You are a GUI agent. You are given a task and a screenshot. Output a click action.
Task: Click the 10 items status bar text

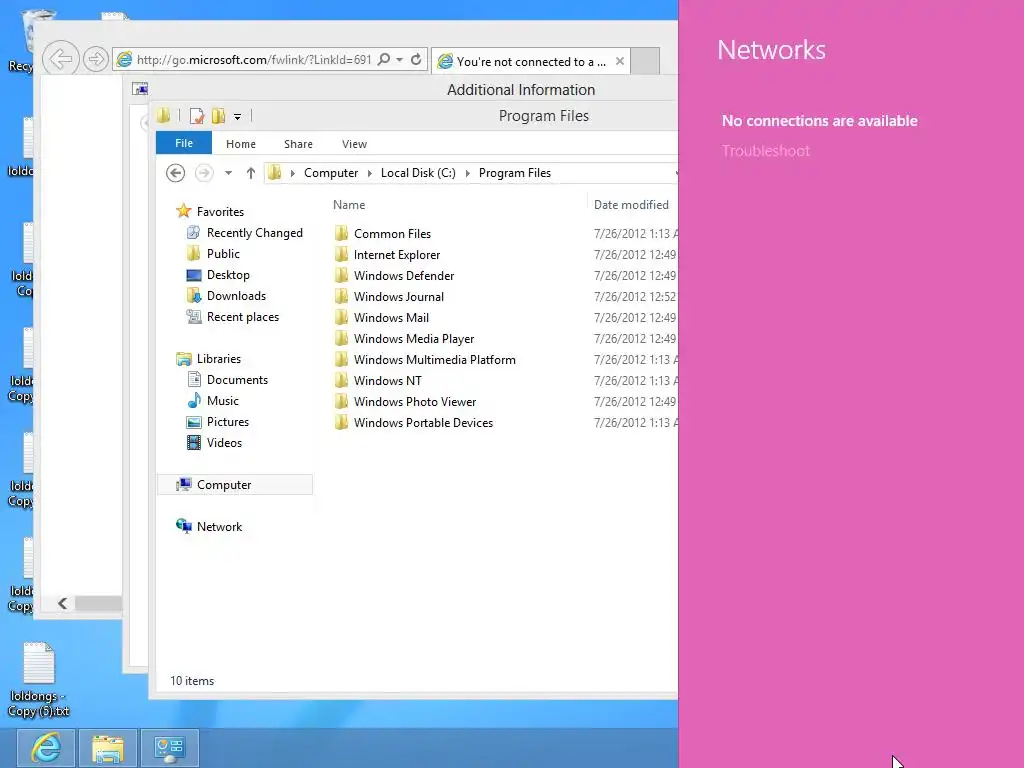coord(192,680)
